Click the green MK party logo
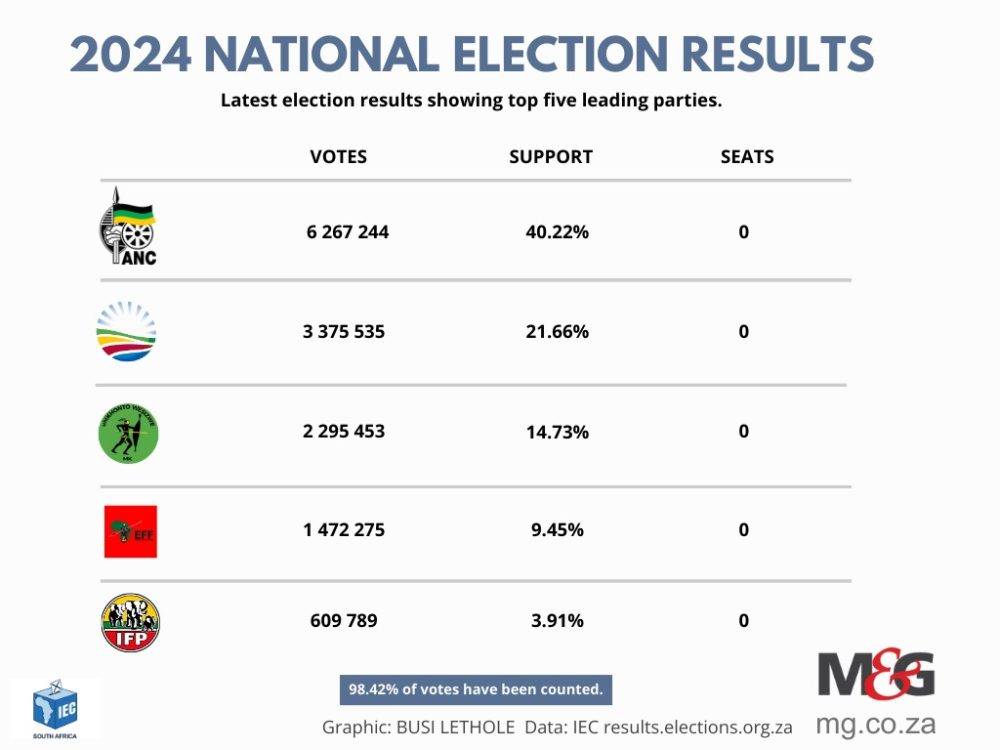Image resolution: width=1000 pixels, height=750 pixels. [128, 432]
